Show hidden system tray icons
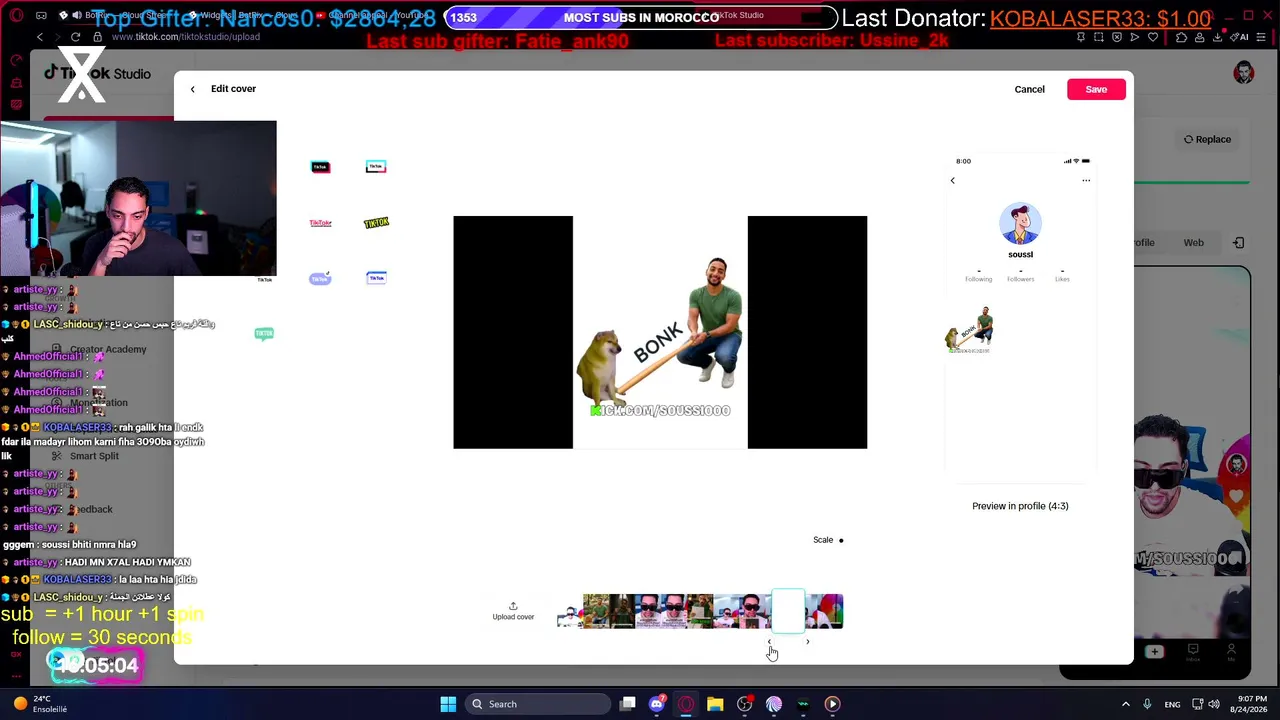 pyautogui.click(x=1126, y=704)
